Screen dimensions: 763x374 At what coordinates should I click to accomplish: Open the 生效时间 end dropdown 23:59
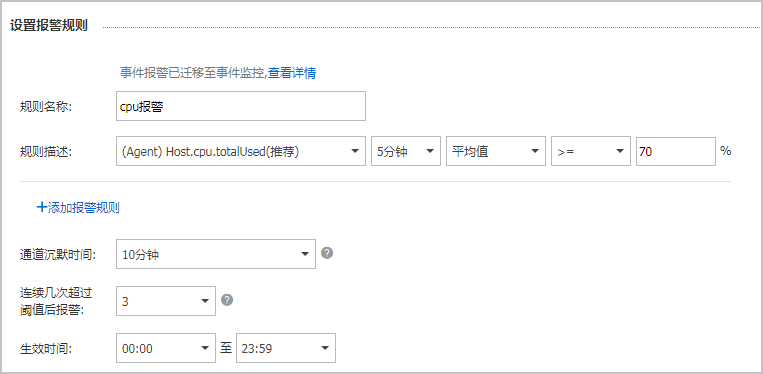286,348
